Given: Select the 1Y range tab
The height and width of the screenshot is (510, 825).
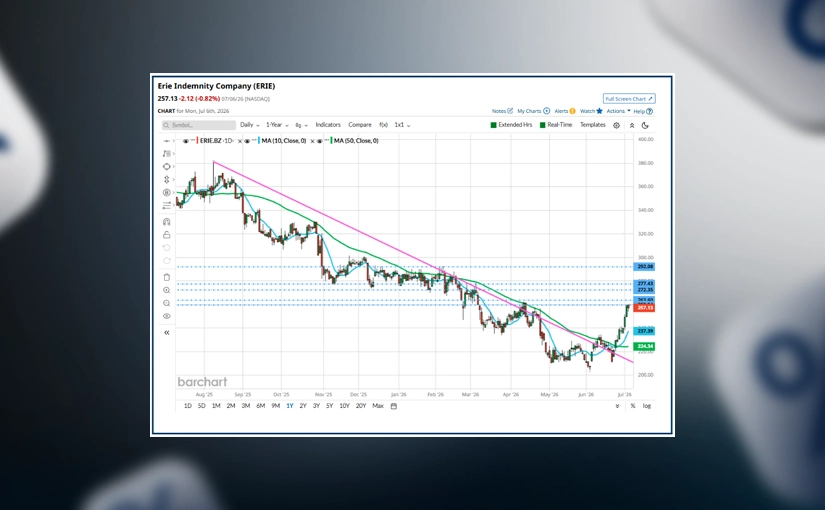Looking at the screenshot, I should tap(289, 406).
